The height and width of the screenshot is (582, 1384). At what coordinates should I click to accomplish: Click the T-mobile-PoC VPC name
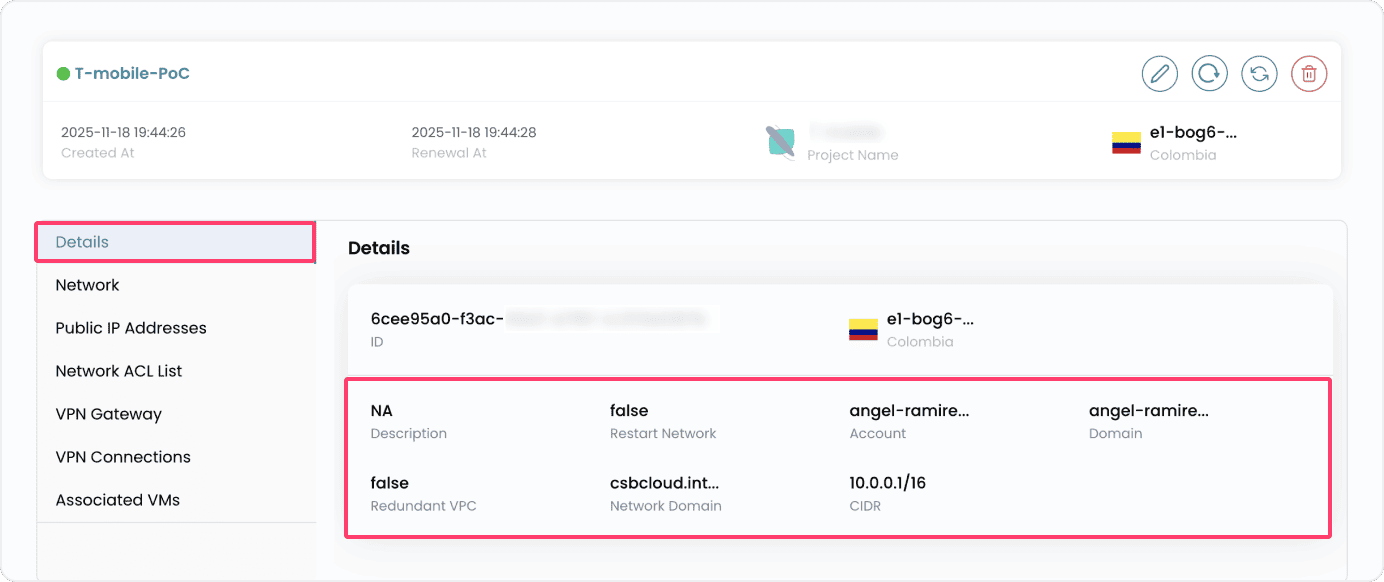coord(132,74)
